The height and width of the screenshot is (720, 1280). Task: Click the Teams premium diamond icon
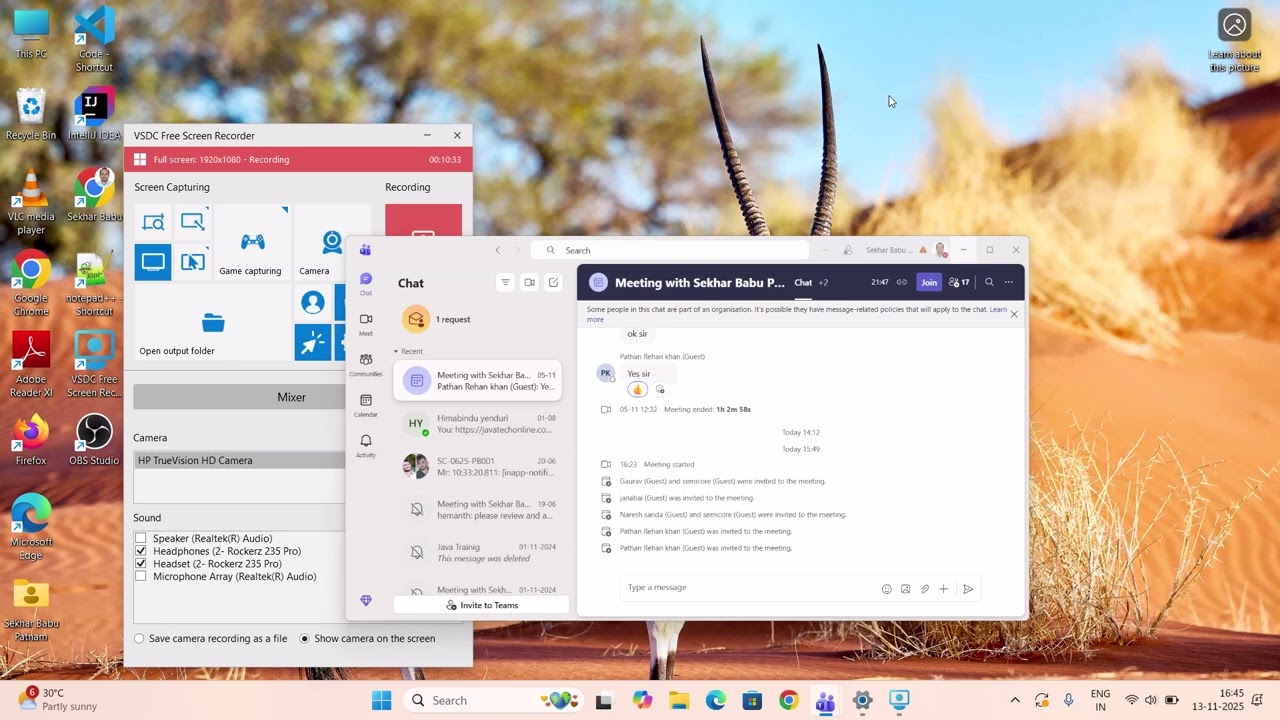pyautogui.click(x=365, y=601)
